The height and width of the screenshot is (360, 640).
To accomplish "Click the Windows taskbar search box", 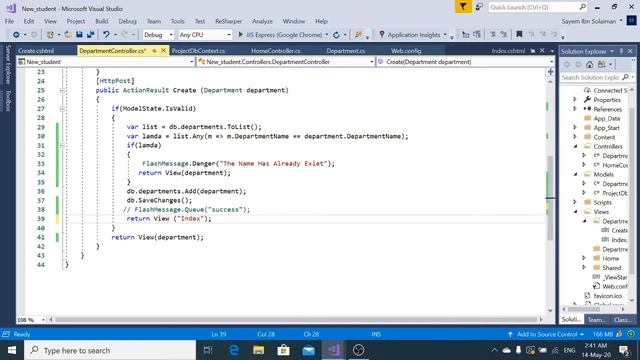I will coord(110,350).
